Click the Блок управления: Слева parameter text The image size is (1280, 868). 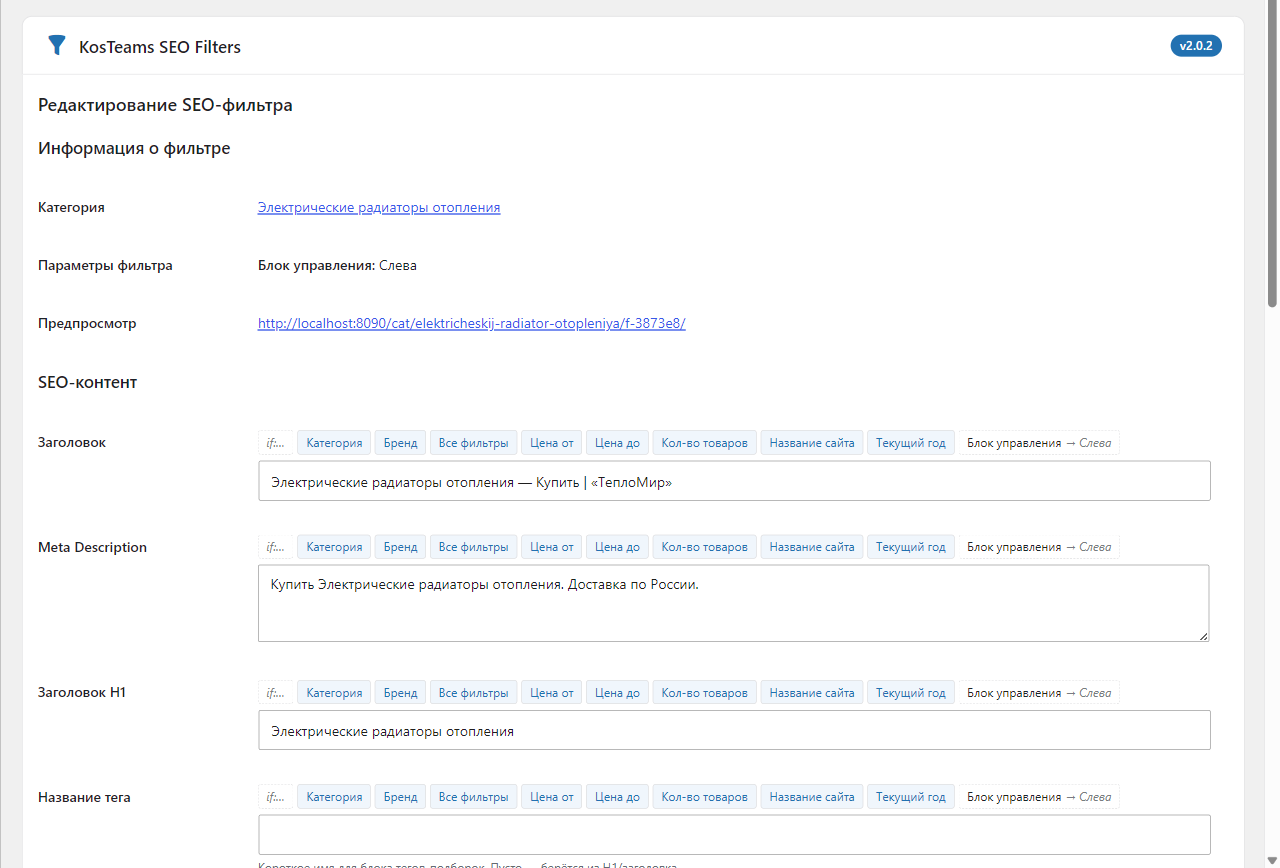(x=337, y=265)
